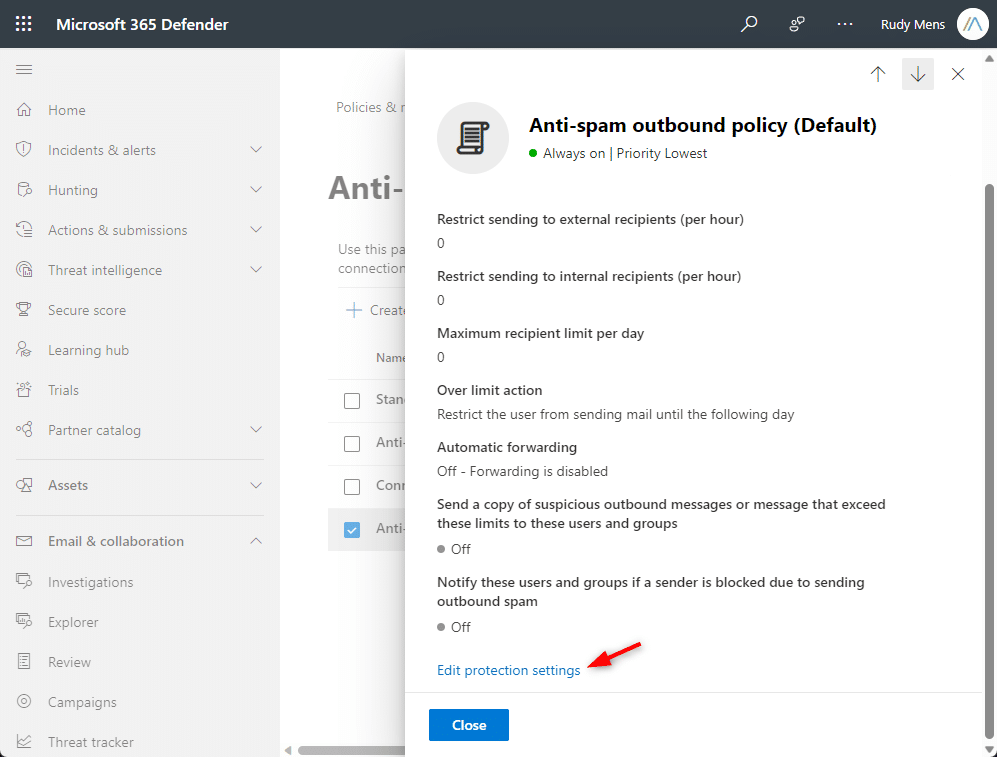Open Explorer in navigation
Viewport: 997px width, 757px height.
pos(73,622)
